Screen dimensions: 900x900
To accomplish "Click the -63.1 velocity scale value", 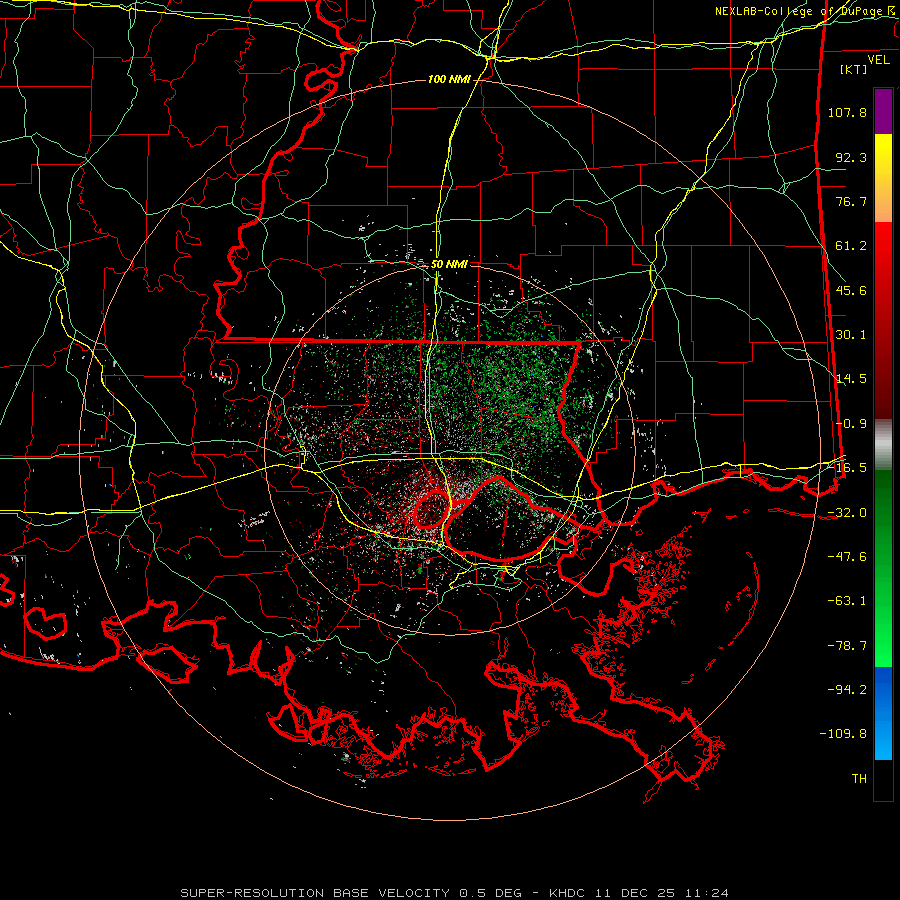I will pyautogui.click(x=847, y=600).
